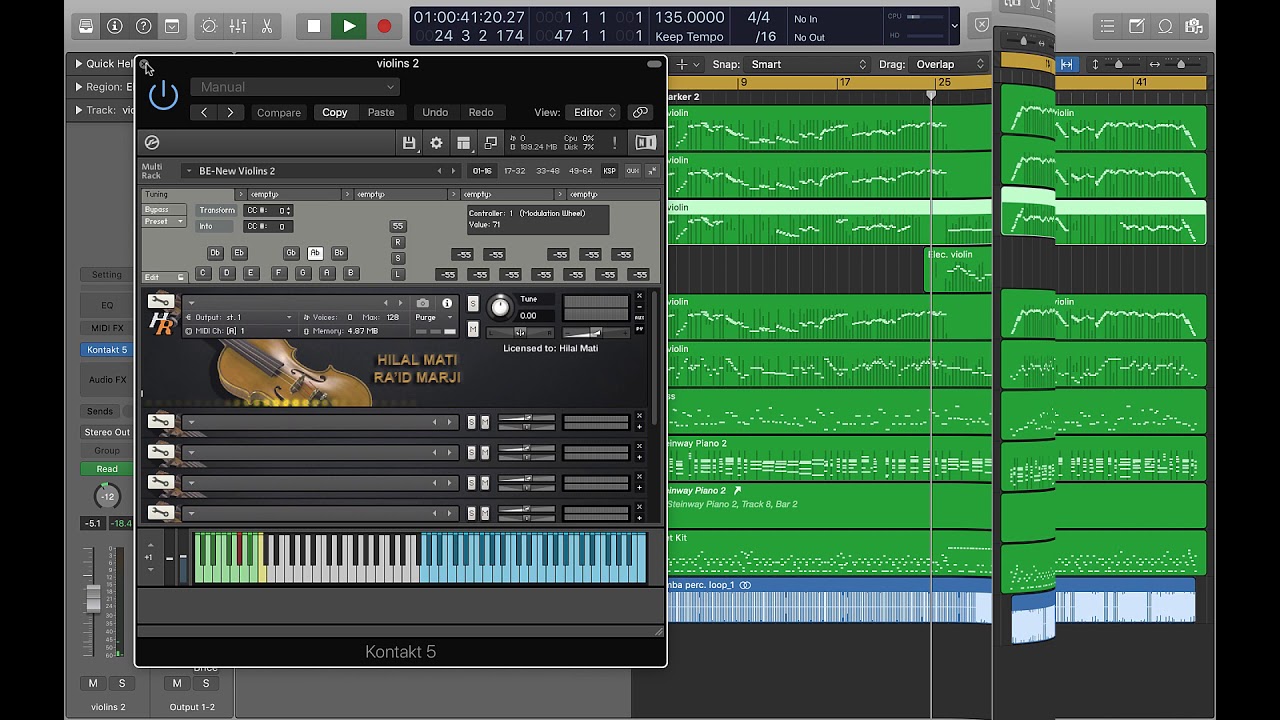This screenshot has width=1280, height=720.
Task: Open the Mixer faders icon
Action: point(238,26)
